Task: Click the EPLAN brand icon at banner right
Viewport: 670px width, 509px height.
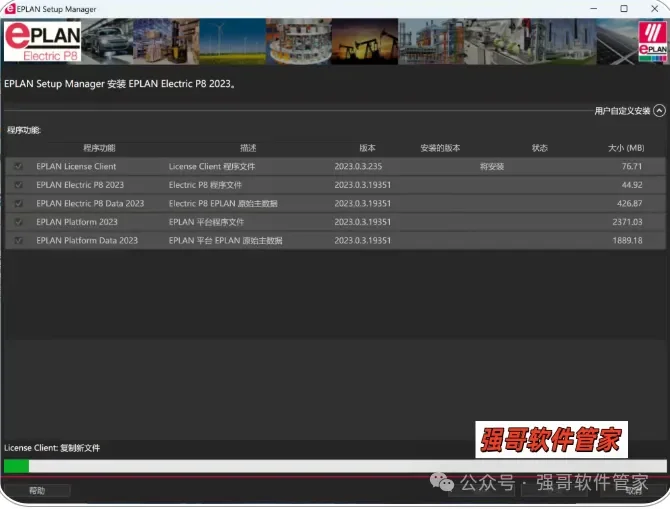Action: pyautogui.click(x=652, y=41)
